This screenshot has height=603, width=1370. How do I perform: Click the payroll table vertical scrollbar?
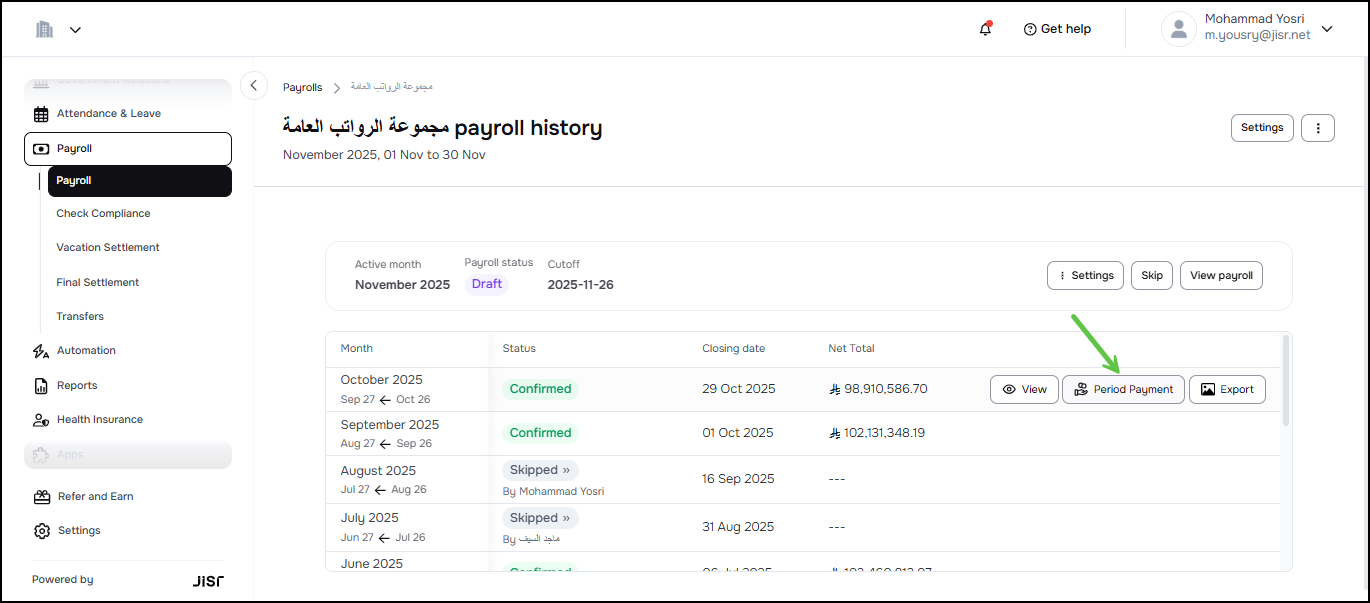tap(1285, 380)
